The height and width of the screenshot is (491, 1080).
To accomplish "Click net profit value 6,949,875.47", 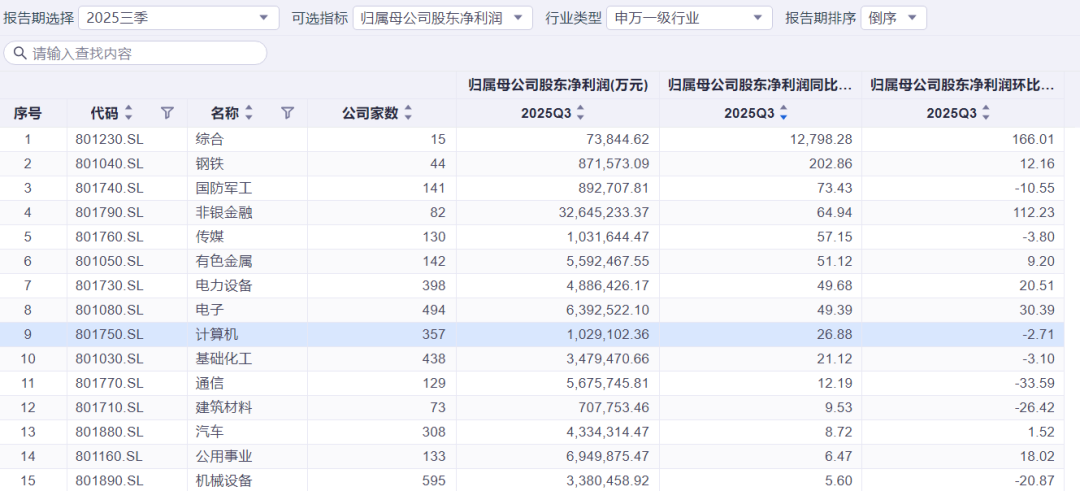I will pos(608,457).
